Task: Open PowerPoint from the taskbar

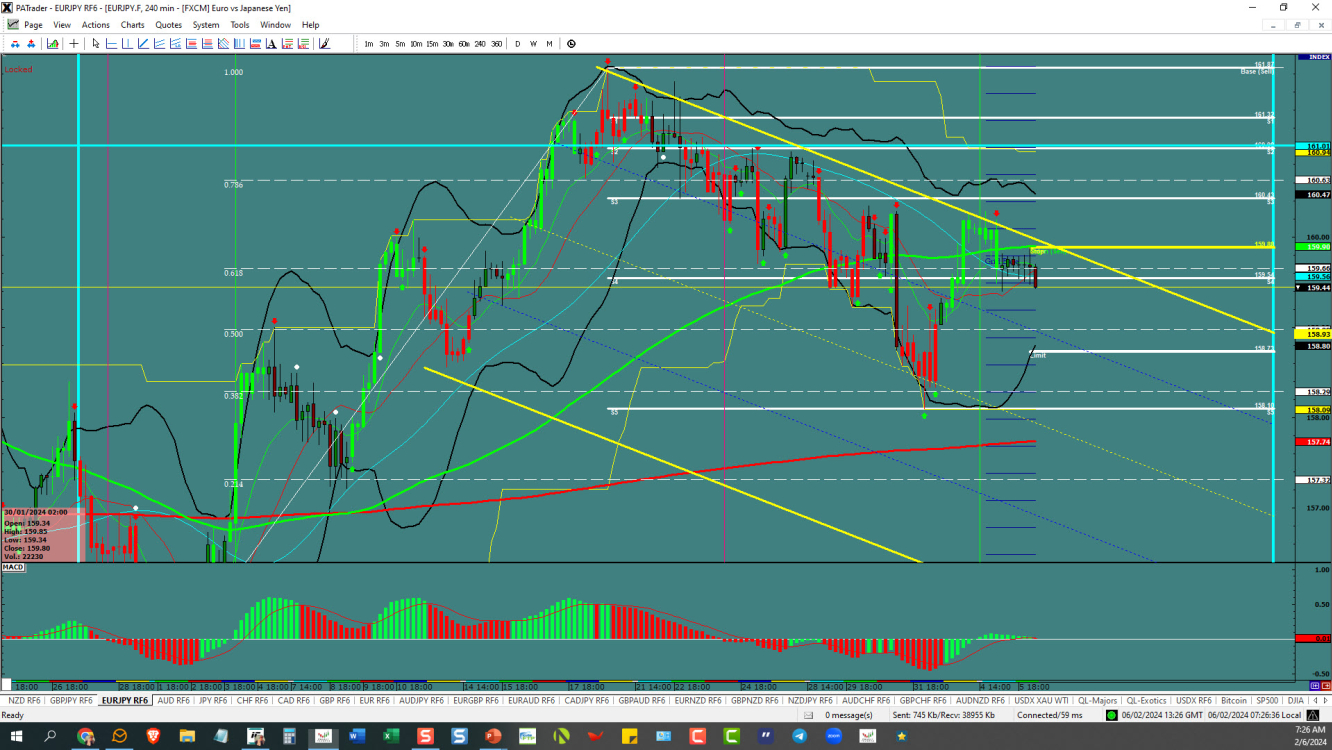Action: pos(493,736)
